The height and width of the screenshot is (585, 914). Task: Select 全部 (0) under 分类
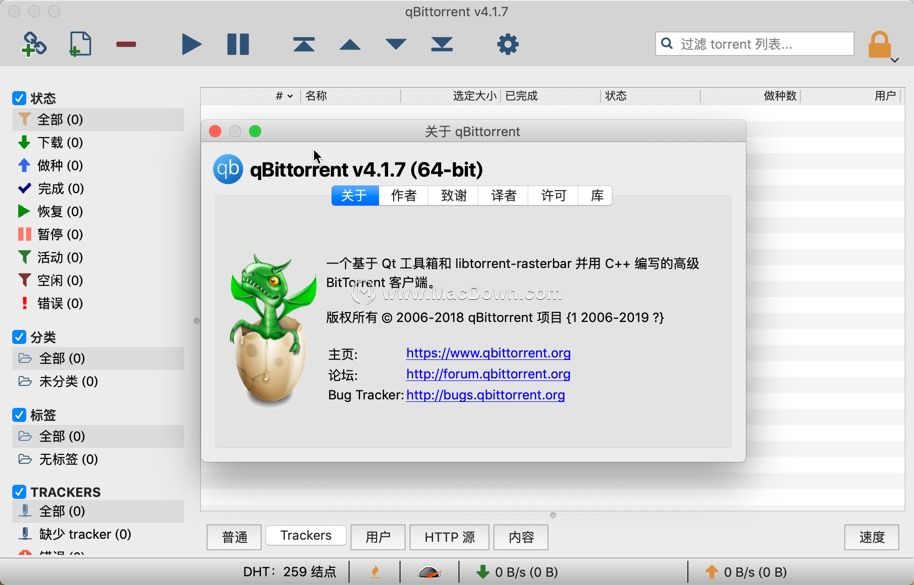(98, 358)
